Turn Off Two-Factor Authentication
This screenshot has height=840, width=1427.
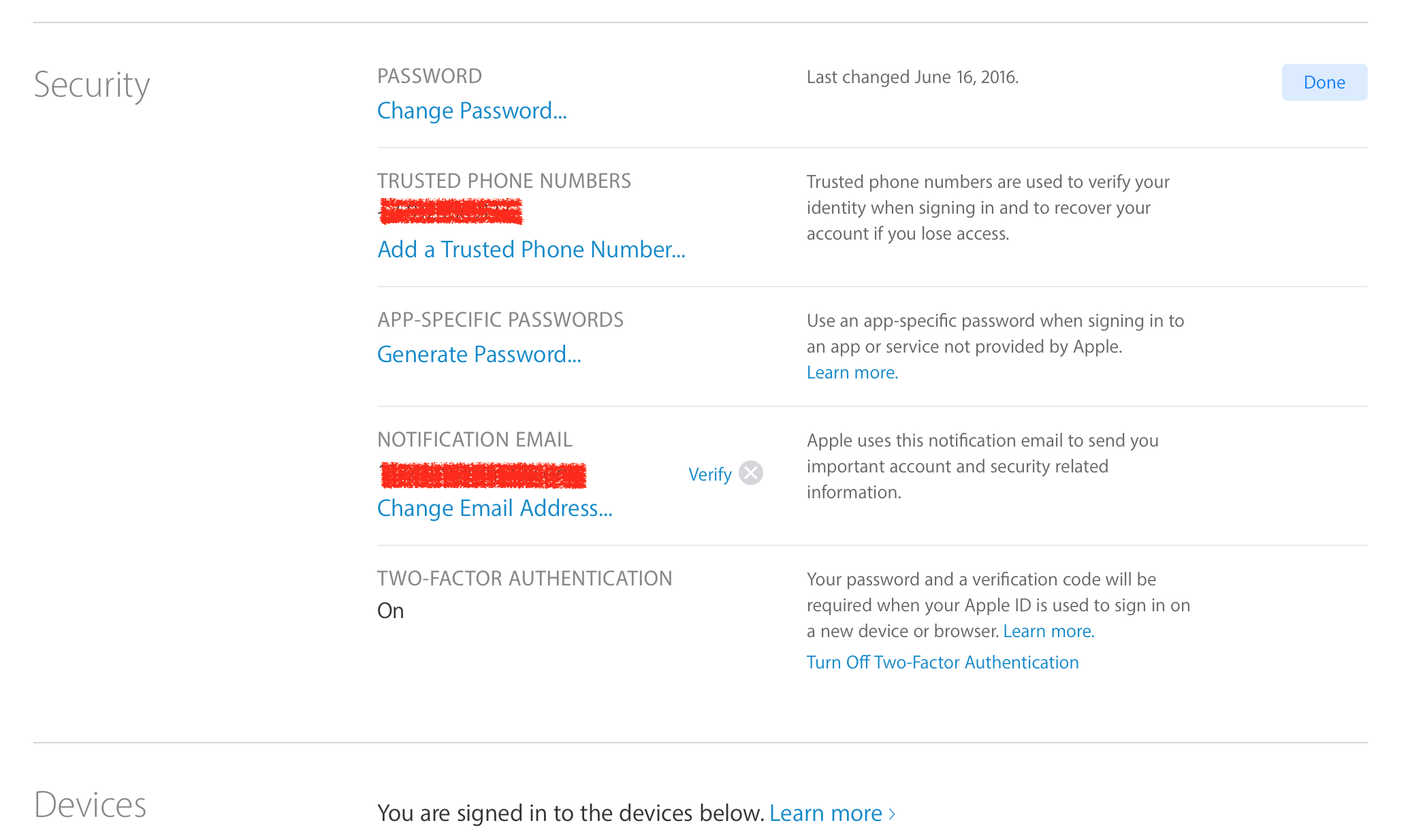point(942,663)
